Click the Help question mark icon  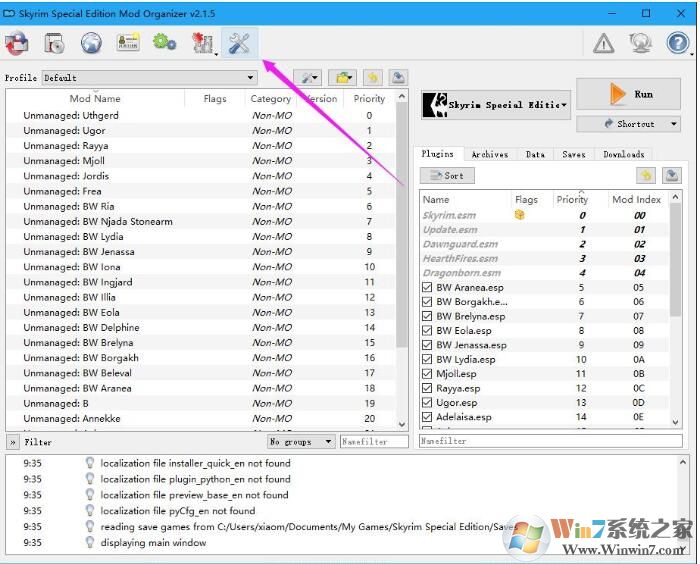(678, 43)
